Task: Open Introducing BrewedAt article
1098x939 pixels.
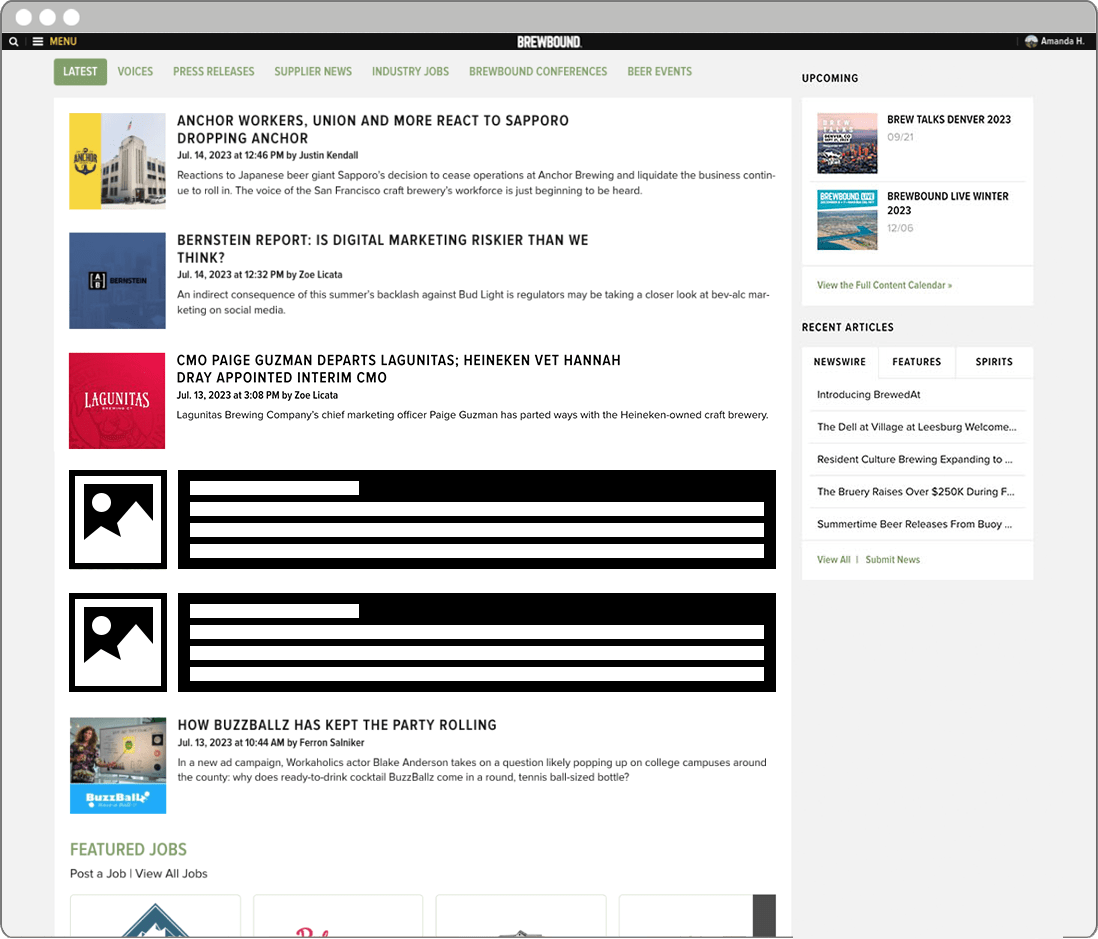Action: coord(868,395)
